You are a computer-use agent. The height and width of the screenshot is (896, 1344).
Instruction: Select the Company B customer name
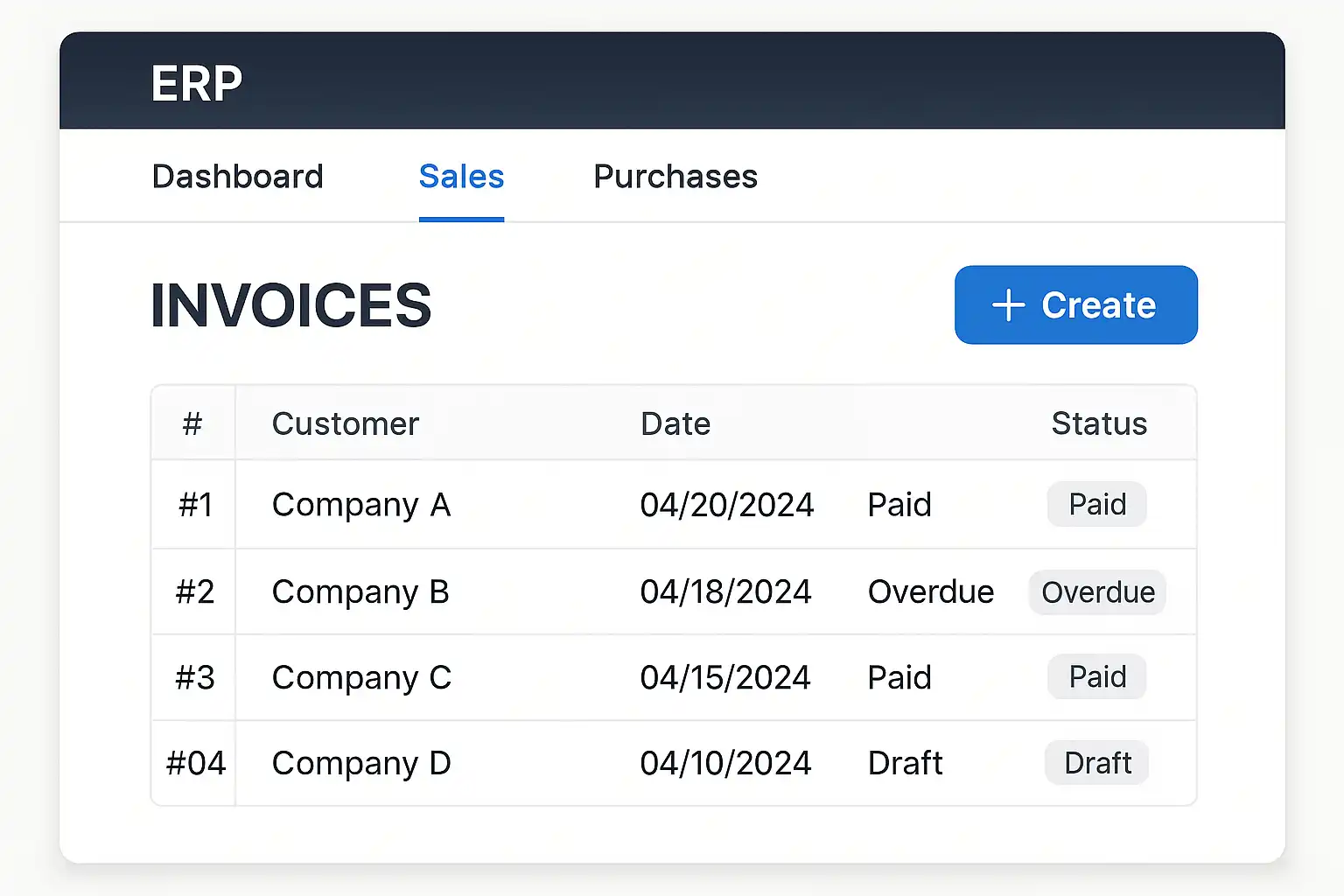coord(360,592)
